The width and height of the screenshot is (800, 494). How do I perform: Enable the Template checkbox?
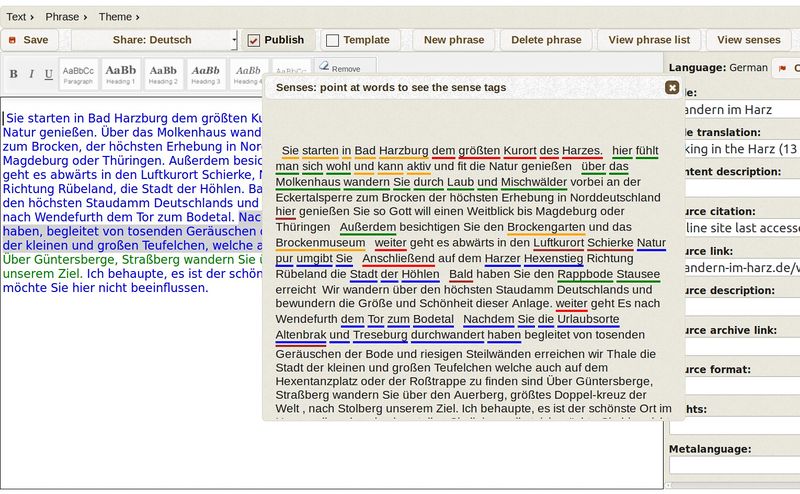(x=332, y=41)
